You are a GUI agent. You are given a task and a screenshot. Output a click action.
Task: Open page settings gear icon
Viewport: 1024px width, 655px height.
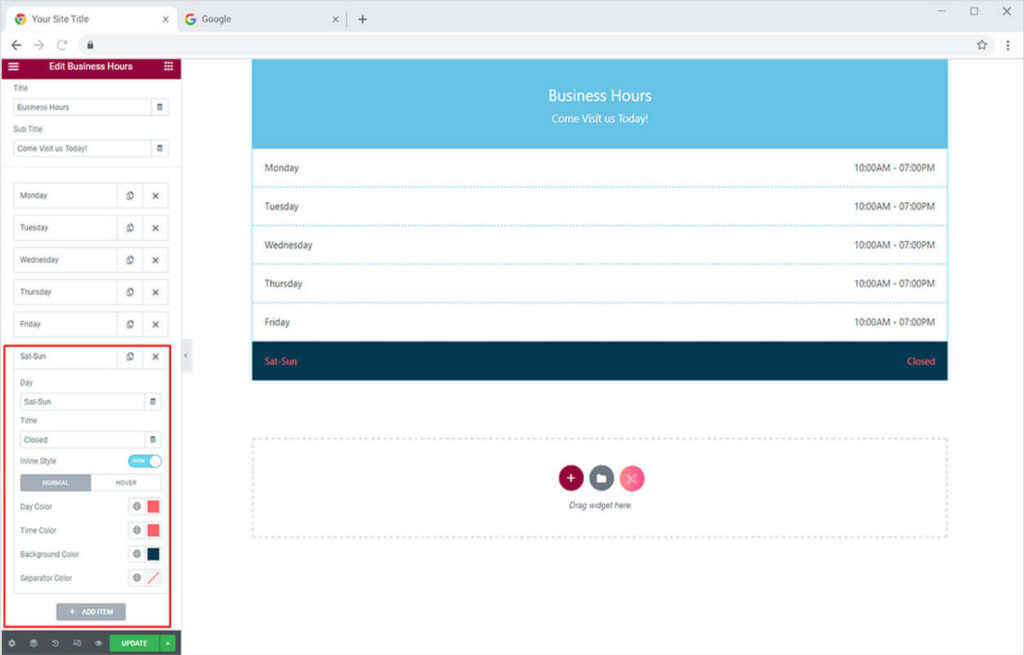11,643
